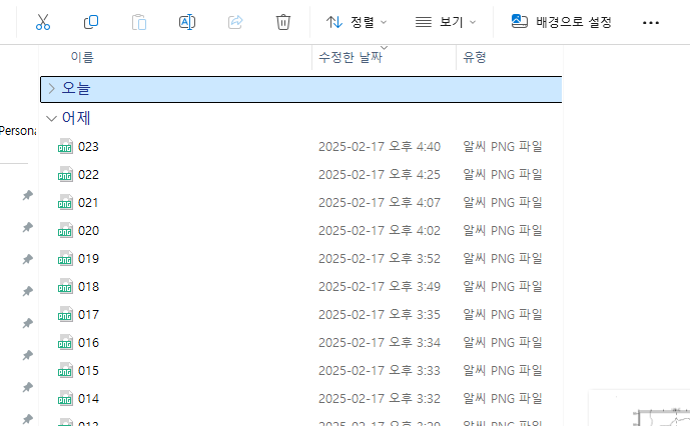The image size is (690, 426).
Task: Select file name 020
Action: point(88,231)
